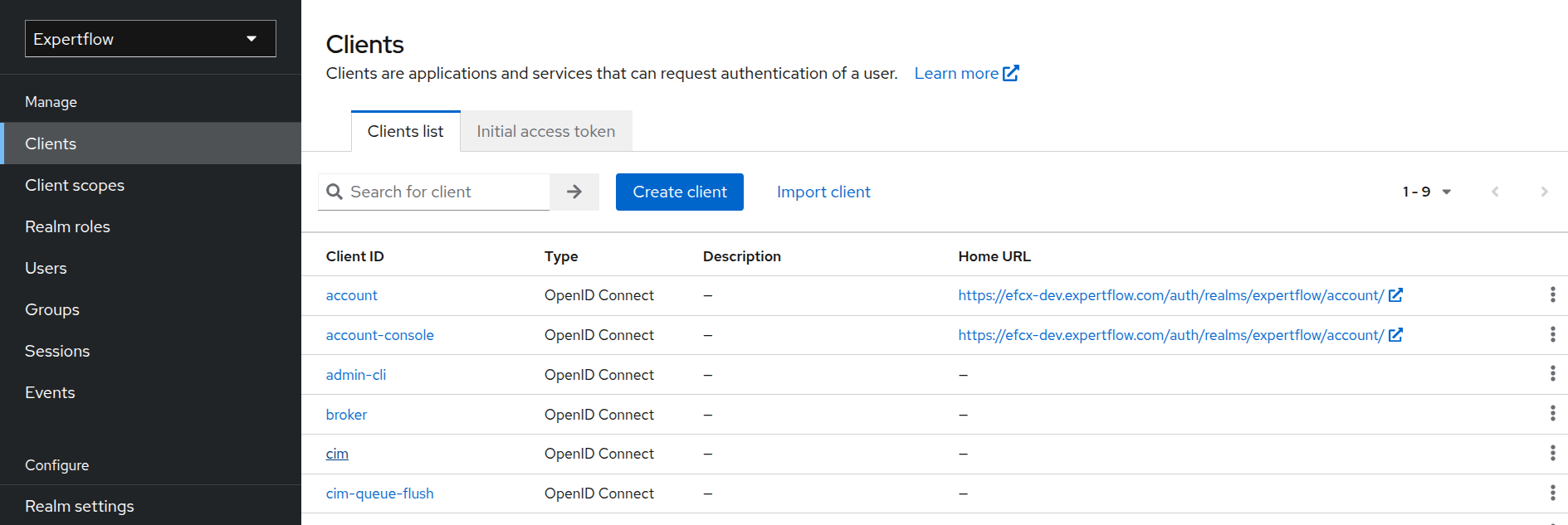Navigate to Realm roles section

point(67,226)
